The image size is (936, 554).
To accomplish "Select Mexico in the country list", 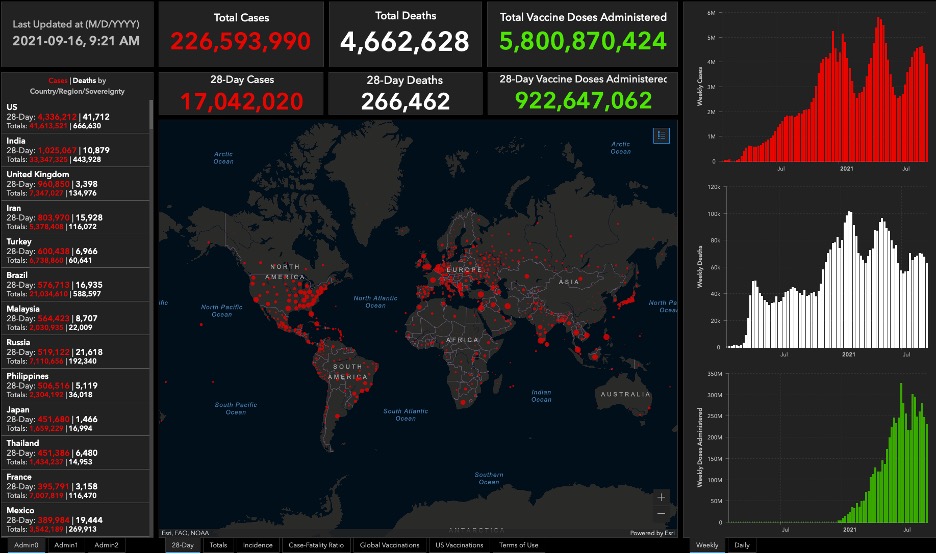I will [76, 519].
